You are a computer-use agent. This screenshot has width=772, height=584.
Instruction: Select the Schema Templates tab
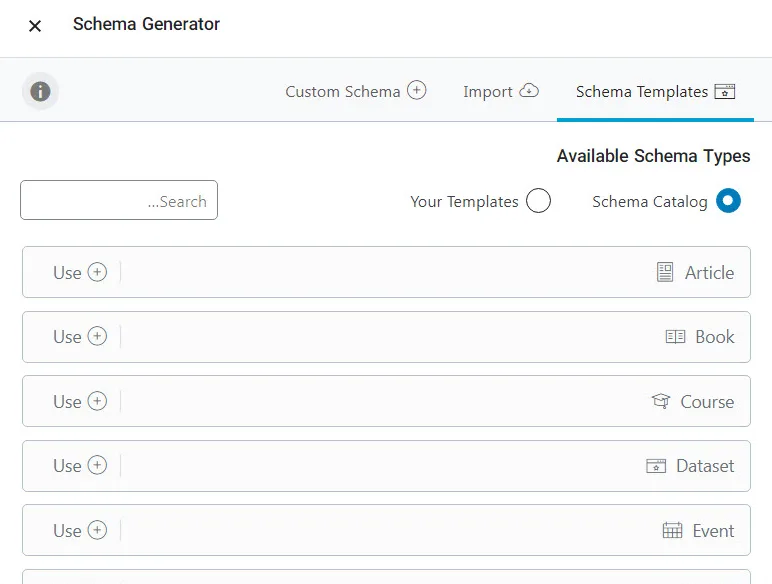tap(655, 92)
